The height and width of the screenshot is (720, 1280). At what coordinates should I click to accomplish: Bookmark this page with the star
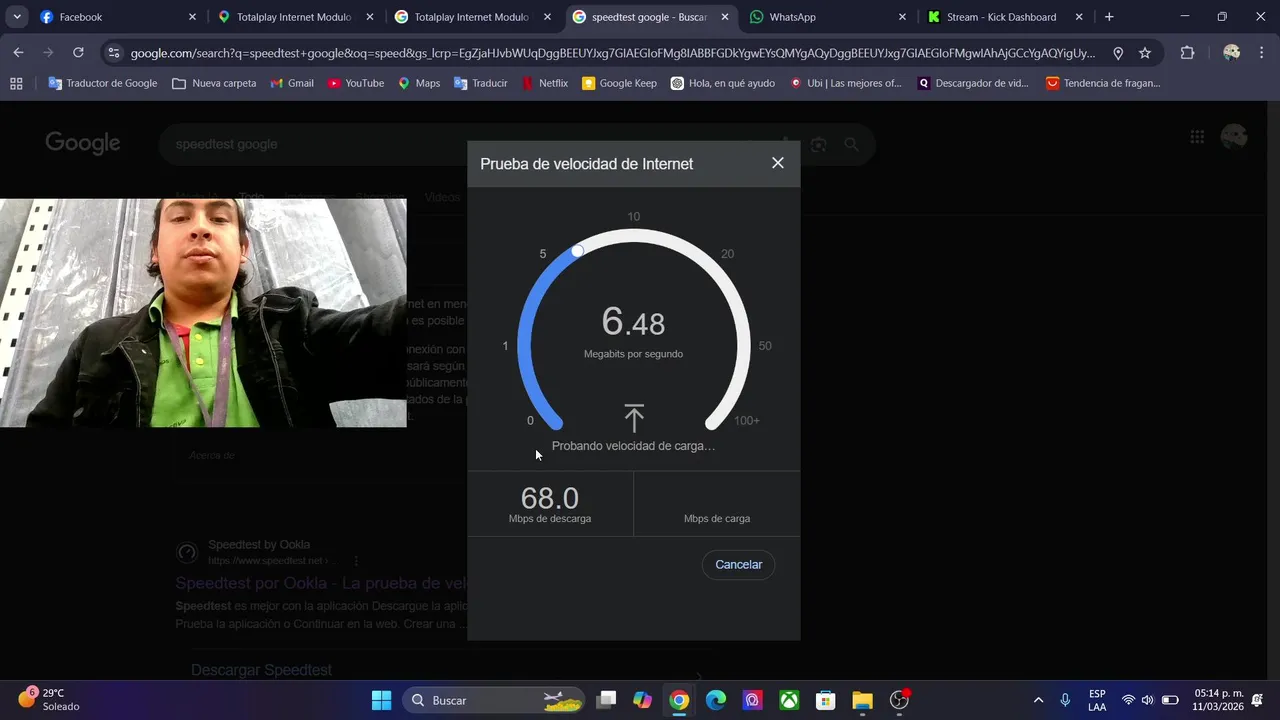[x=1145, y=53]
